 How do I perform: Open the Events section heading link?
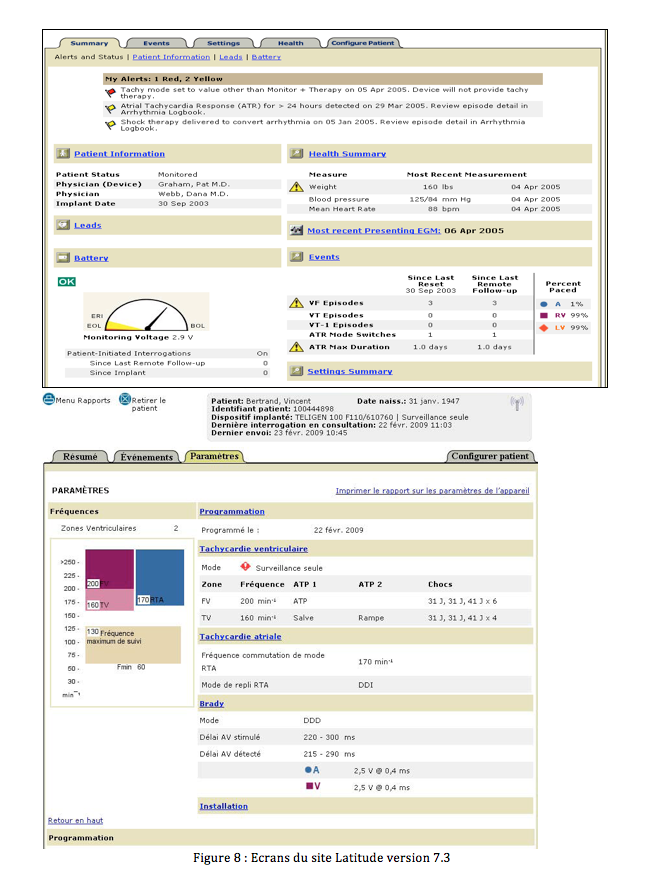click(x=324, y=257)
